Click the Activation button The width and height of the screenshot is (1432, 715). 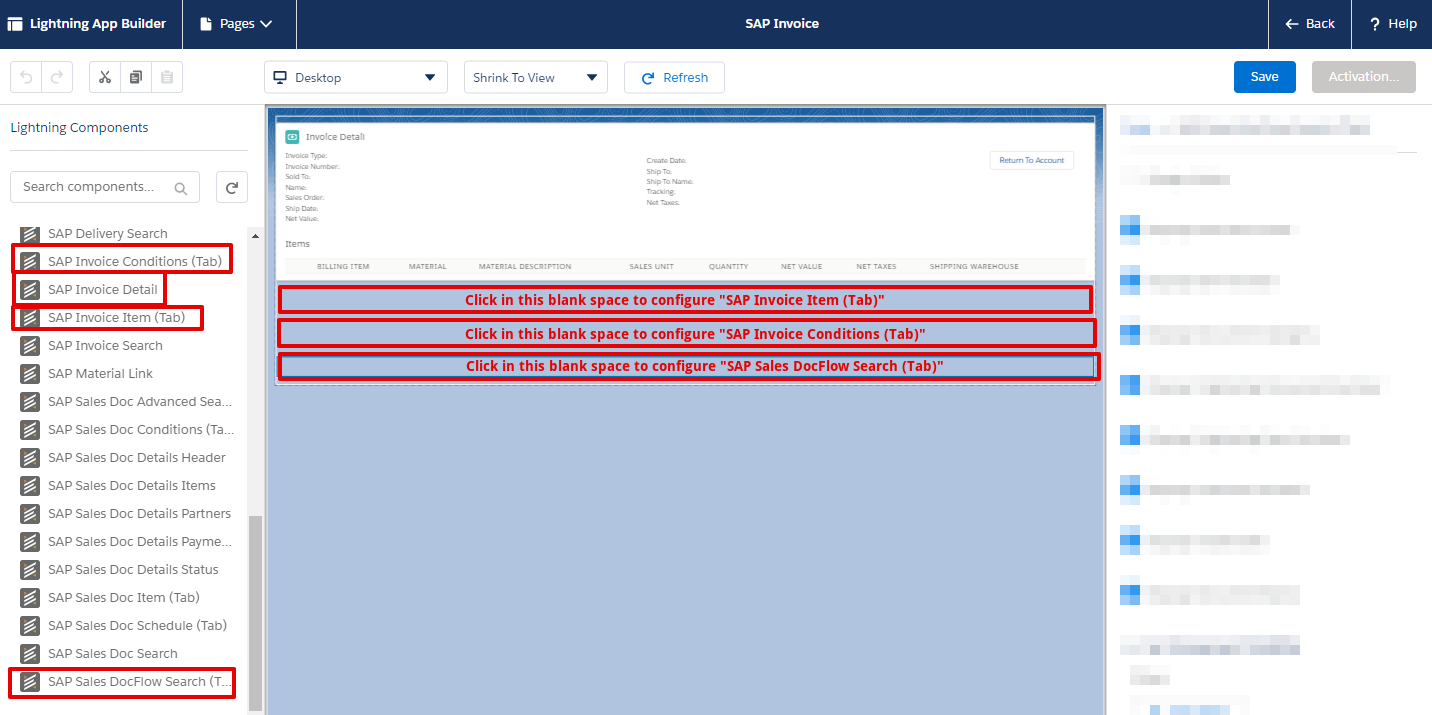click(1363, 77)
